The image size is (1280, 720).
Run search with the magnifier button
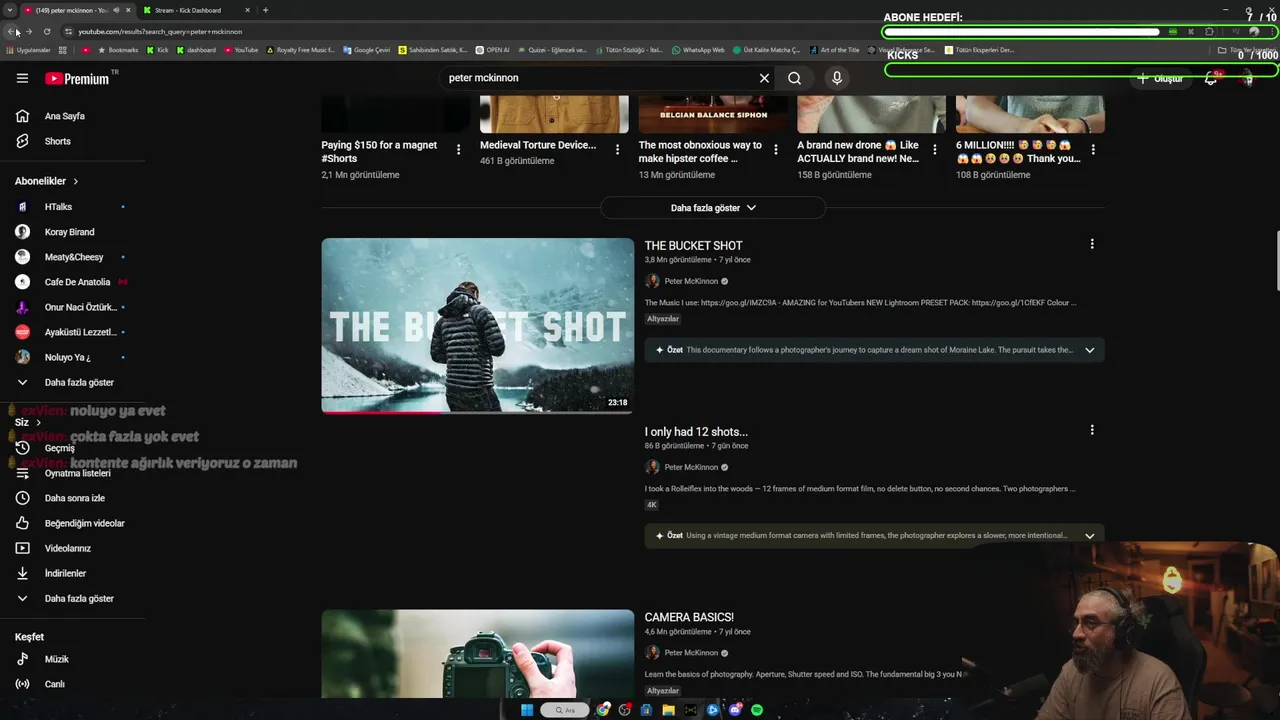(x=794, y=78)
